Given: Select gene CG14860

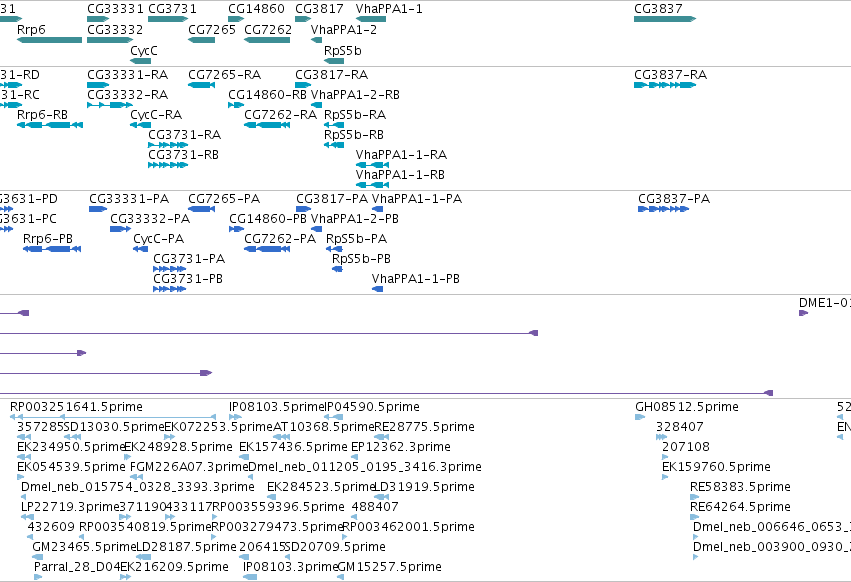Looking at the screenshot, I should pyautogui.click(x=236, y=19).
